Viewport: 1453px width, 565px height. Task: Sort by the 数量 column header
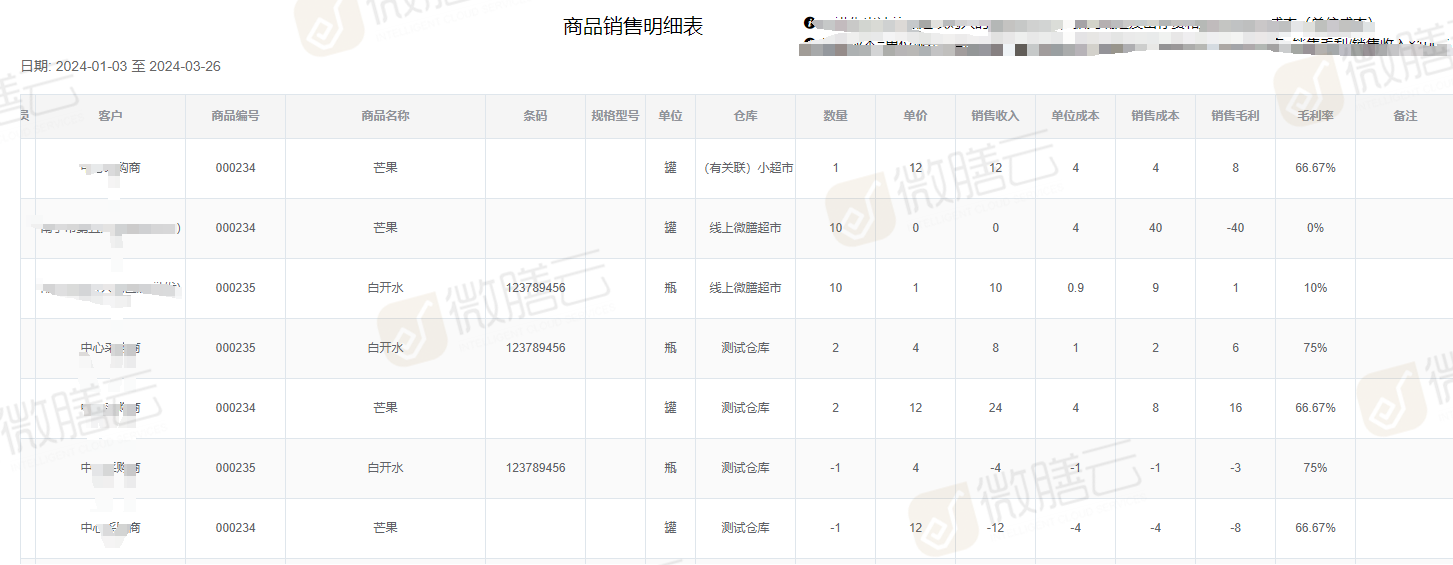[835, 116]
